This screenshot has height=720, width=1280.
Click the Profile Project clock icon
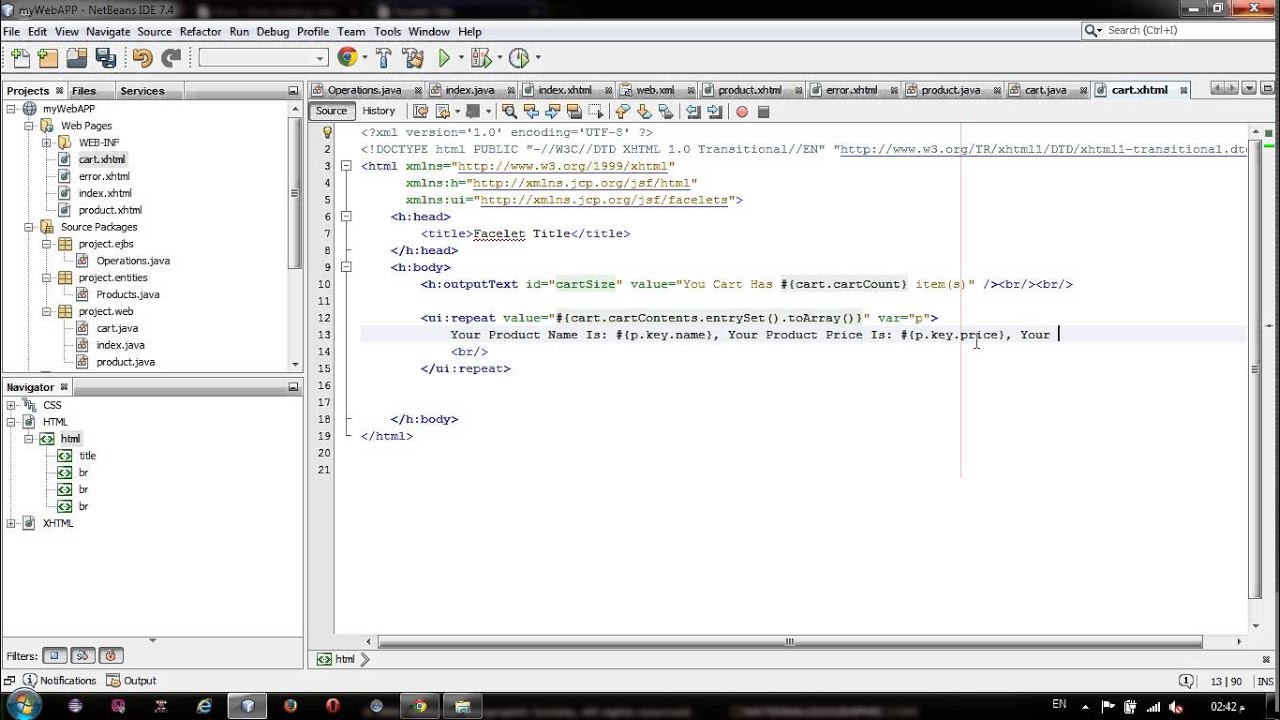[x=518, y=58]
